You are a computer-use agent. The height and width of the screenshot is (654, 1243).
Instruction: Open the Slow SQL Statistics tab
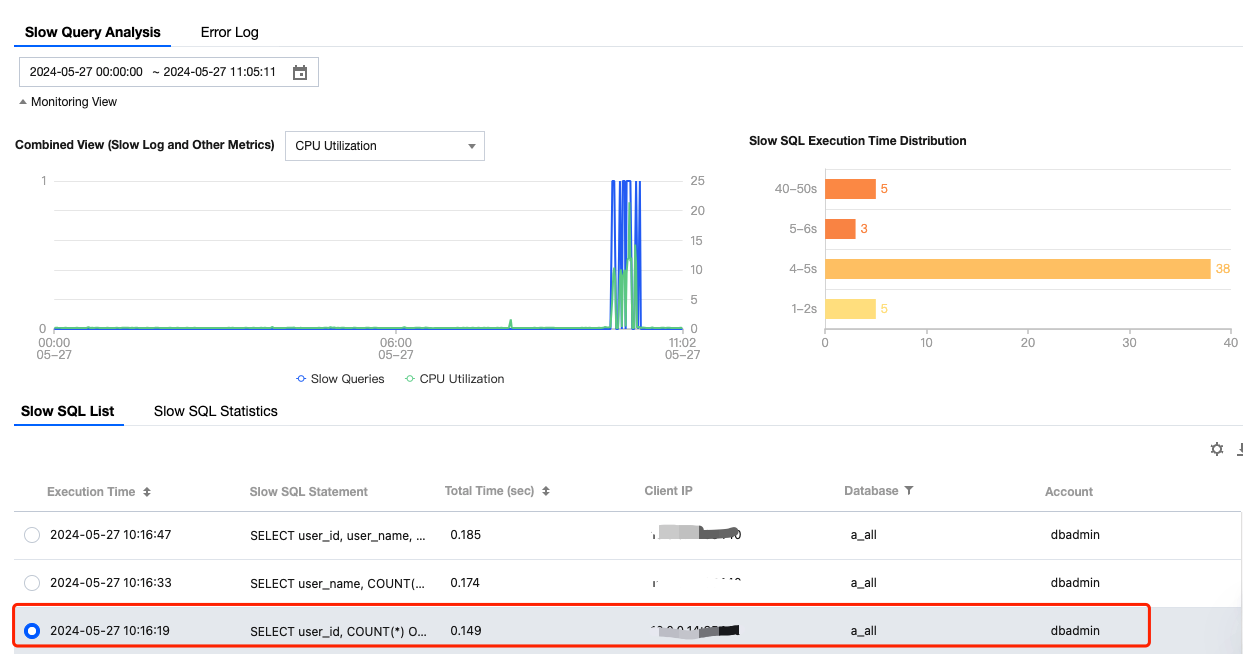pos(216,411)
